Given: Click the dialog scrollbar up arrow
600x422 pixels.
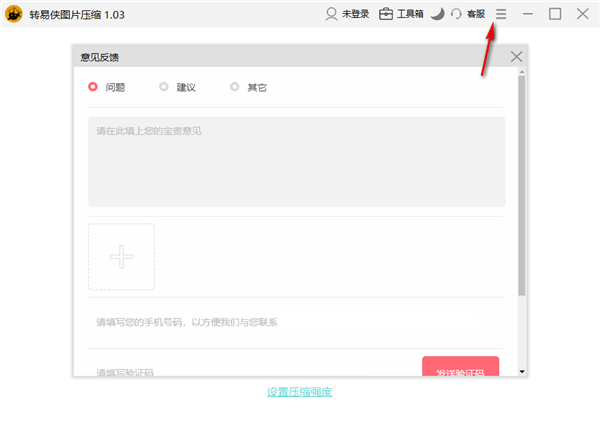Looking at the screenshot, I should [x=522, y=72].
